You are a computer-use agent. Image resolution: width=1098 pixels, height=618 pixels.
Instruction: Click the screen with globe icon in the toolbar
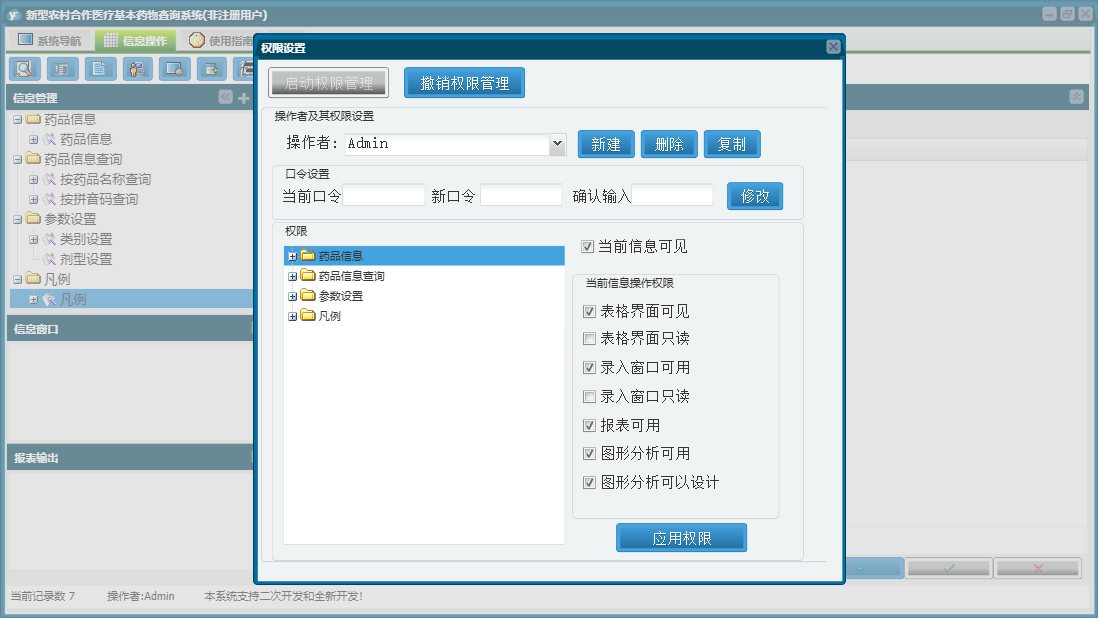(x=174, y=69)
